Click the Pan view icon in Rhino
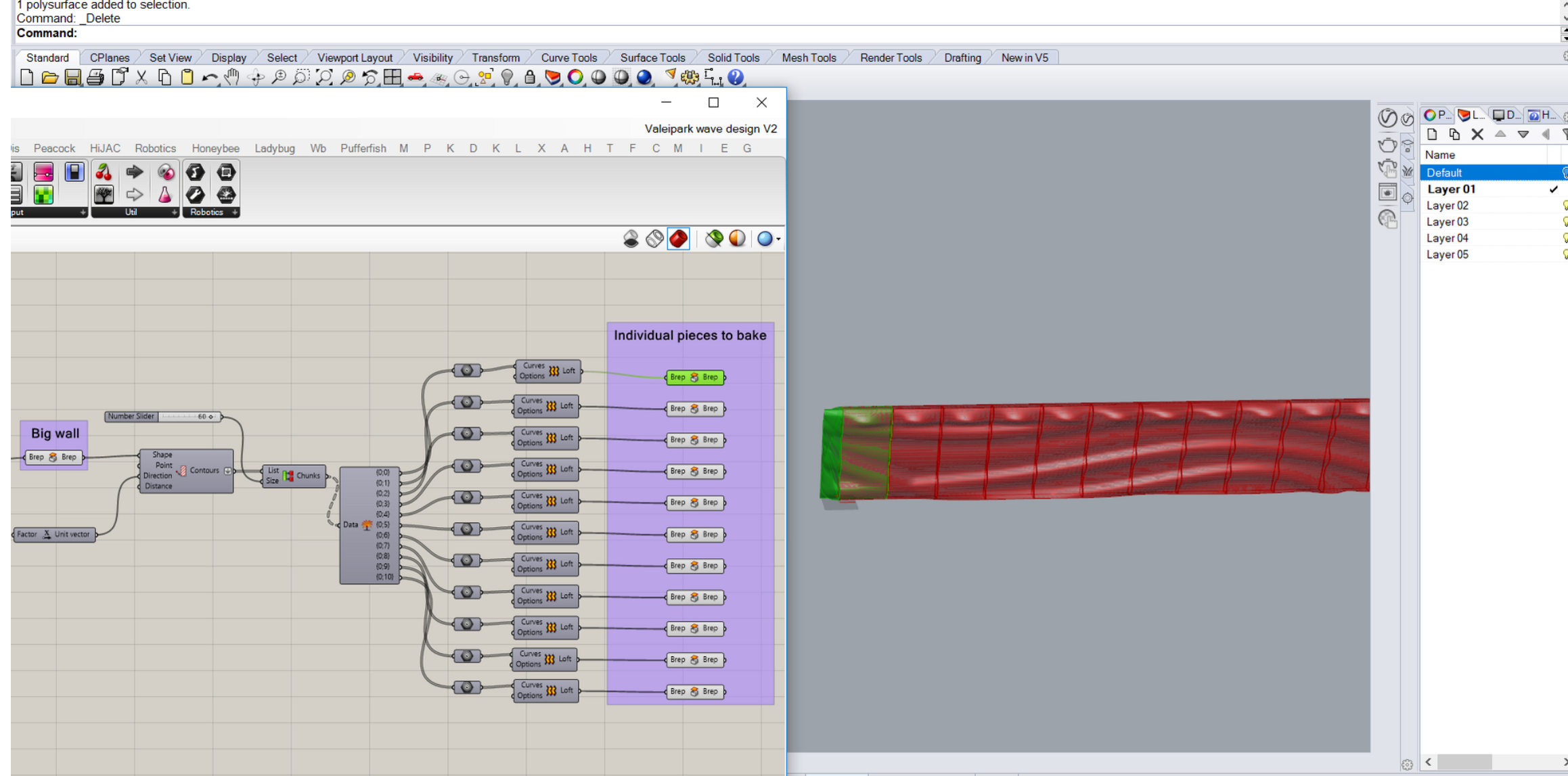1568x776 pixels. [x=231, y=78]
